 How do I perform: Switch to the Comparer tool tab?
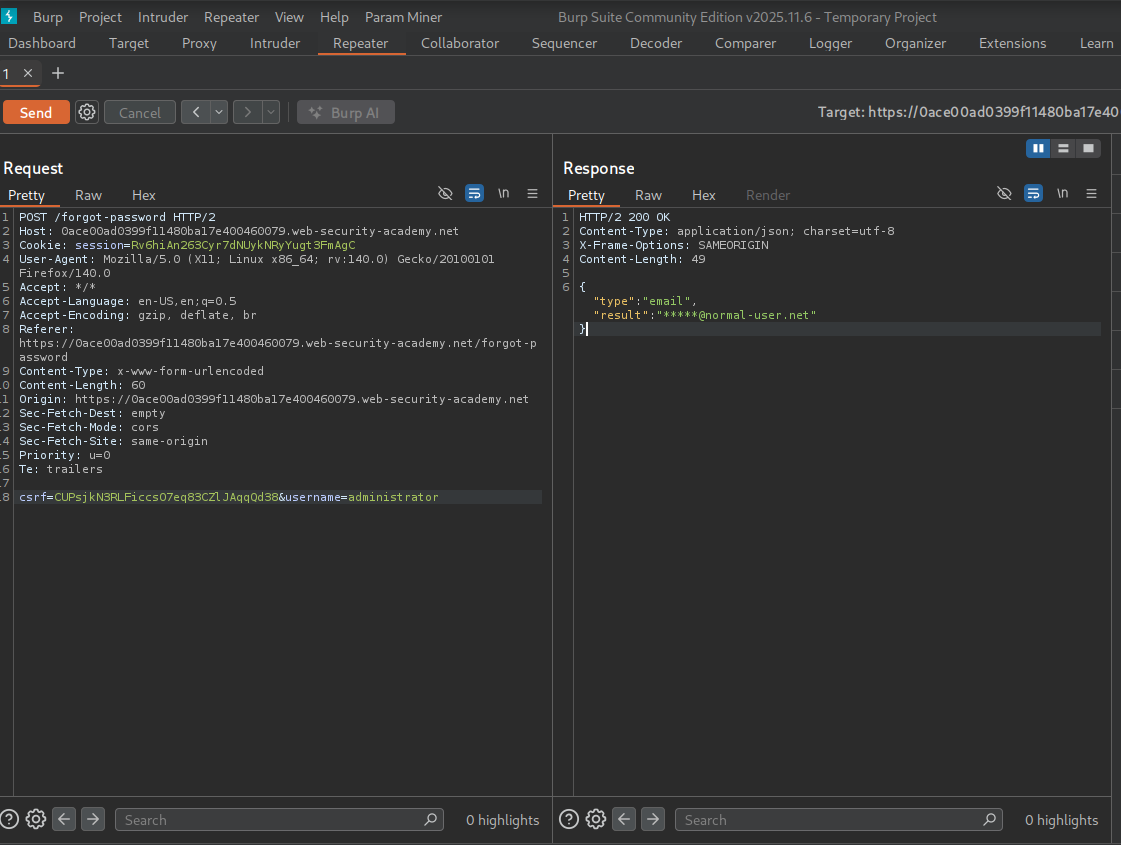click(x=745, y=43)
